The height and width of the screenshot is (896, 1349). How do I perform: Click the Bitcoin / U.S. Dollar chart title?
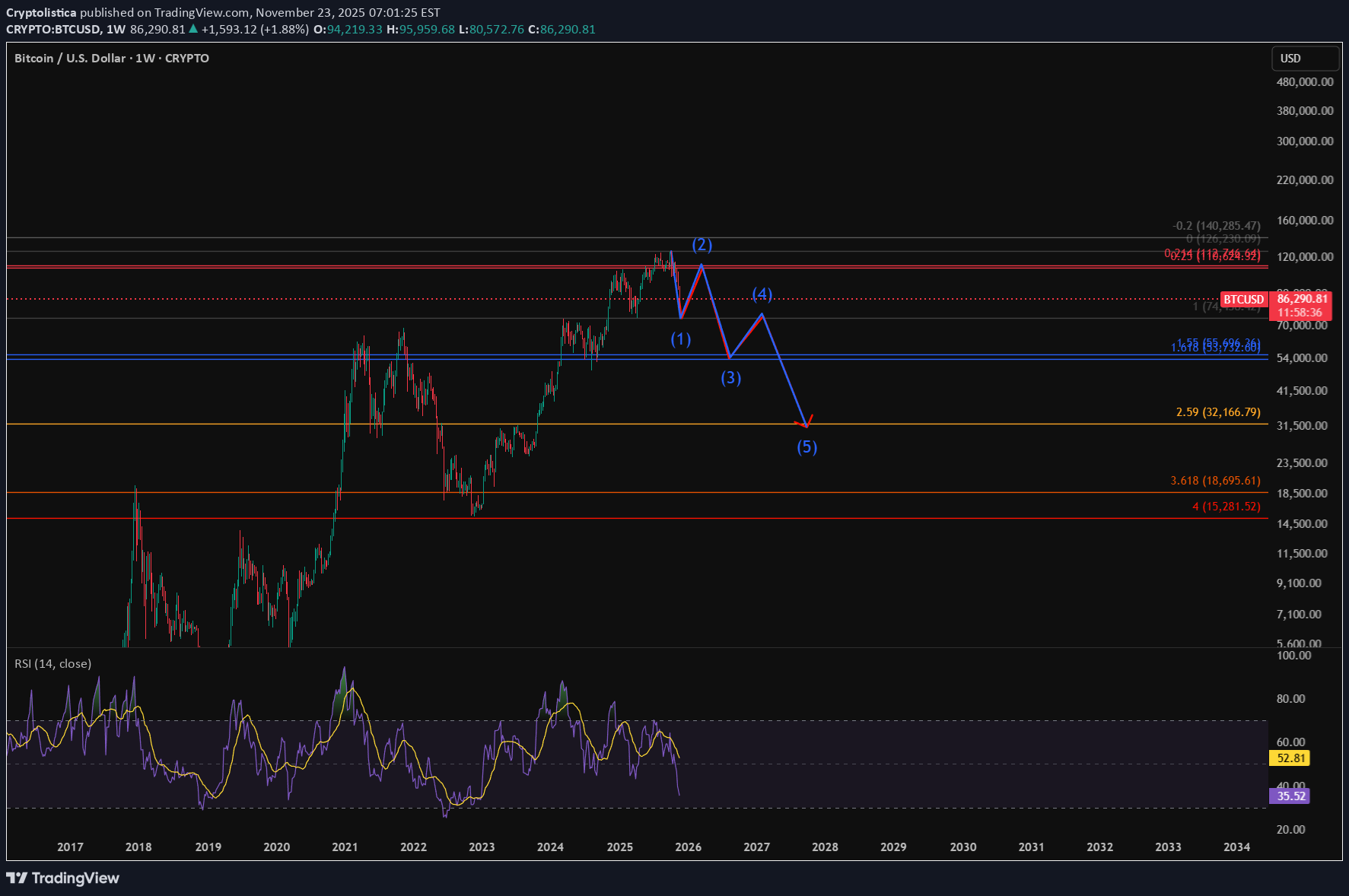point(111,59)
